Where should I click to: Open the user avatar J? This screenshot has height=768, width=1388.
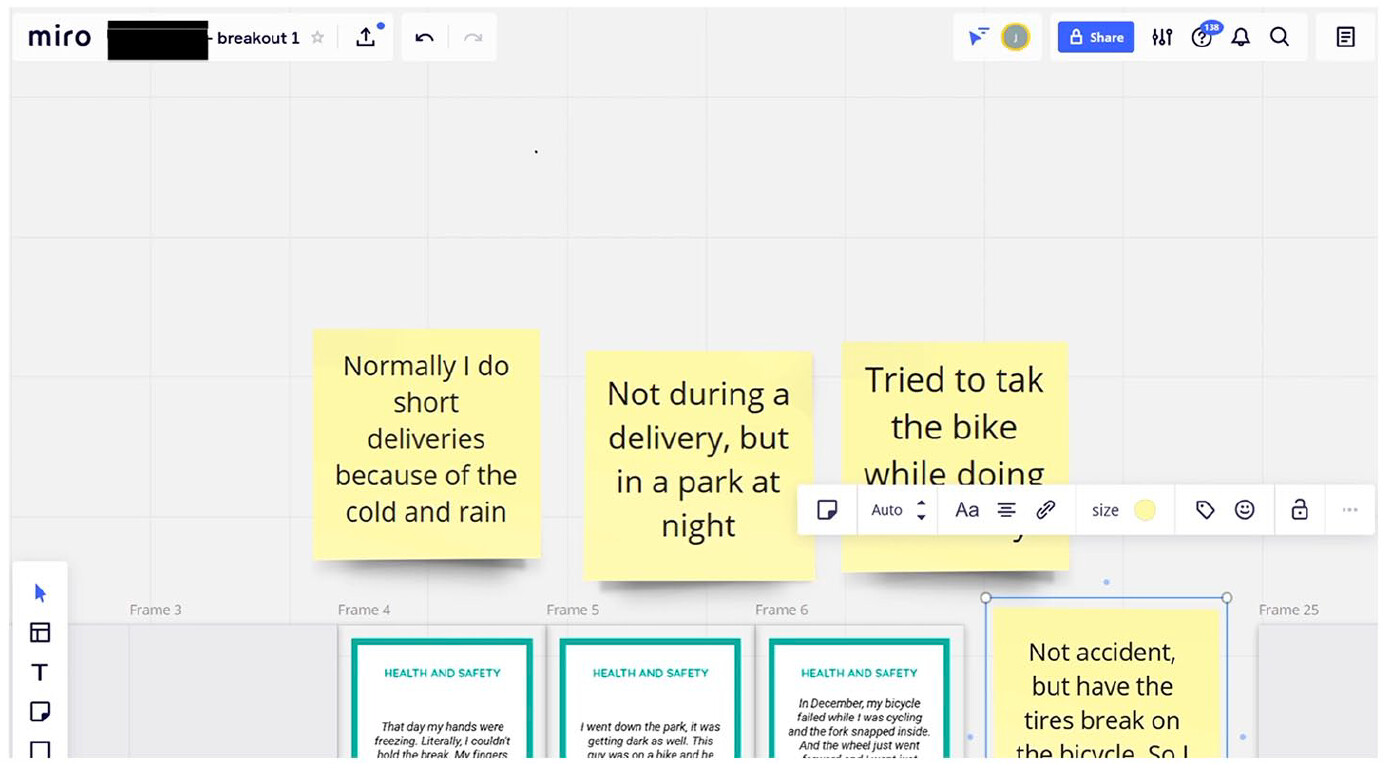[x=1015, y=37]
